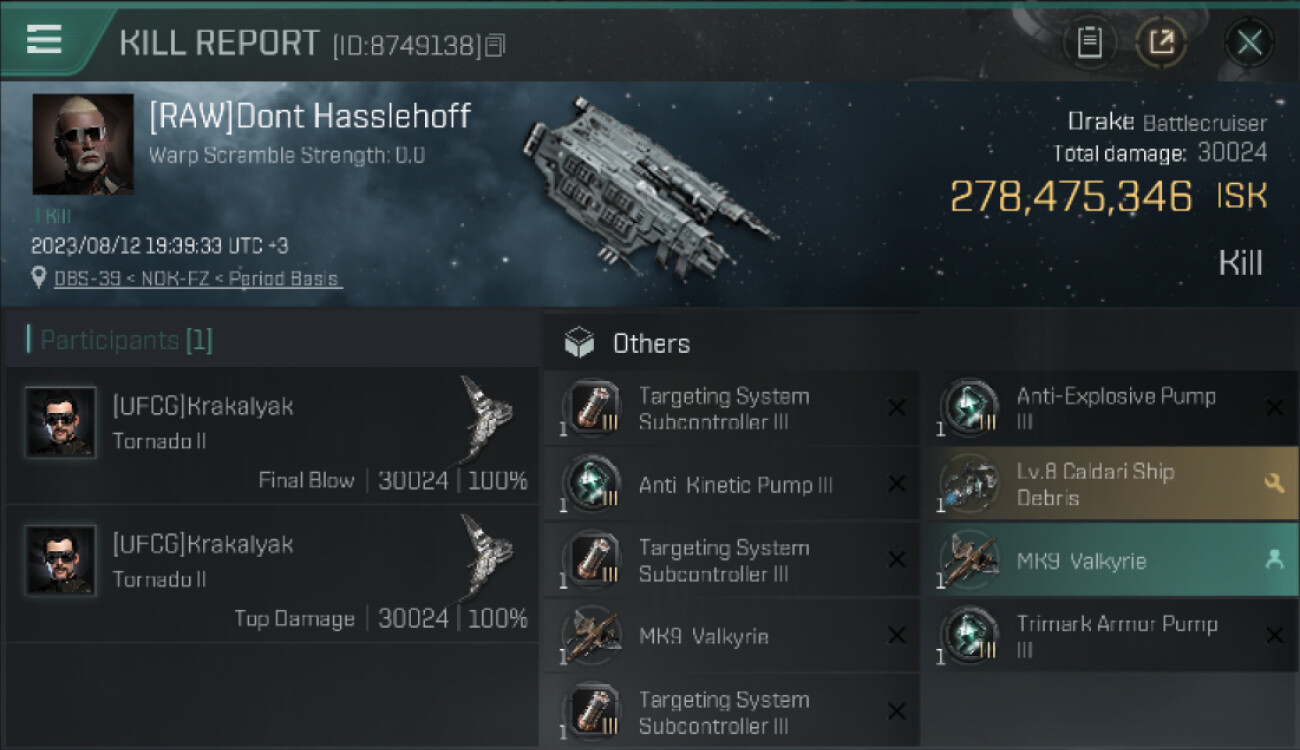Click the X beside Anti Kinetic Pump III
1300x750 pixels.
897,485
